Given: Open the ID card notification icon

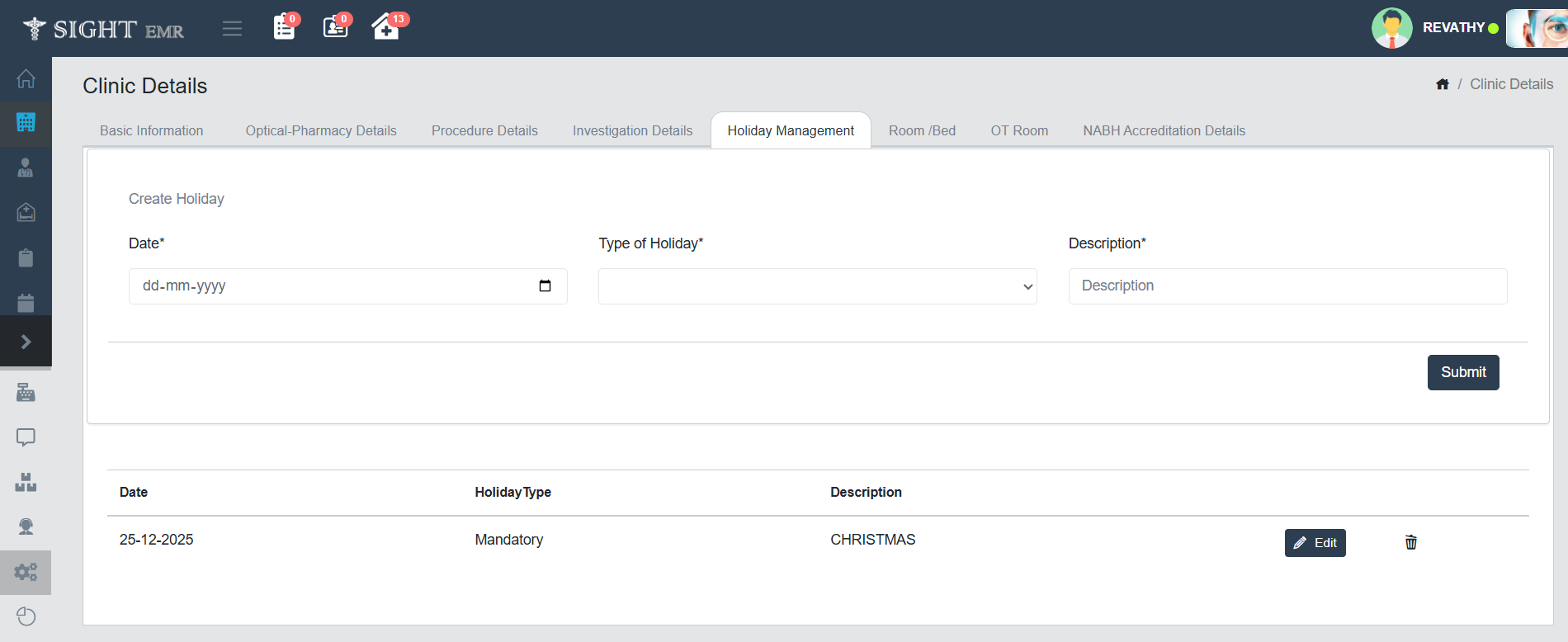Looking at the screenshot, I should coord(335,27).
